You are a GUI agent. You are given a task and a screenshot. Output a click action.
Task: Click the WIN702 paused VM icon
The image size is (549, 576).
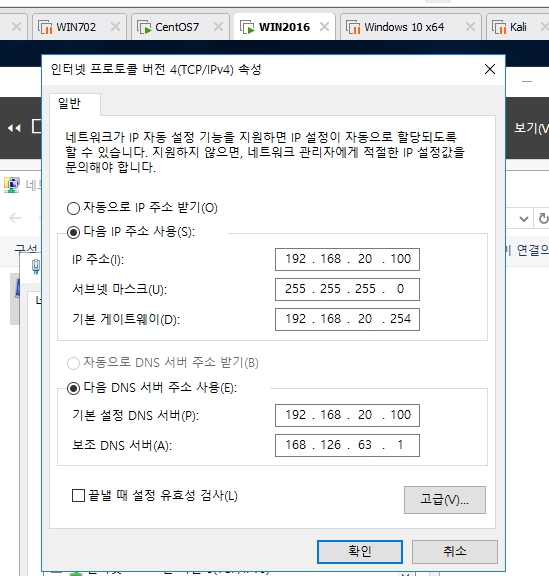tap(45, 27)
